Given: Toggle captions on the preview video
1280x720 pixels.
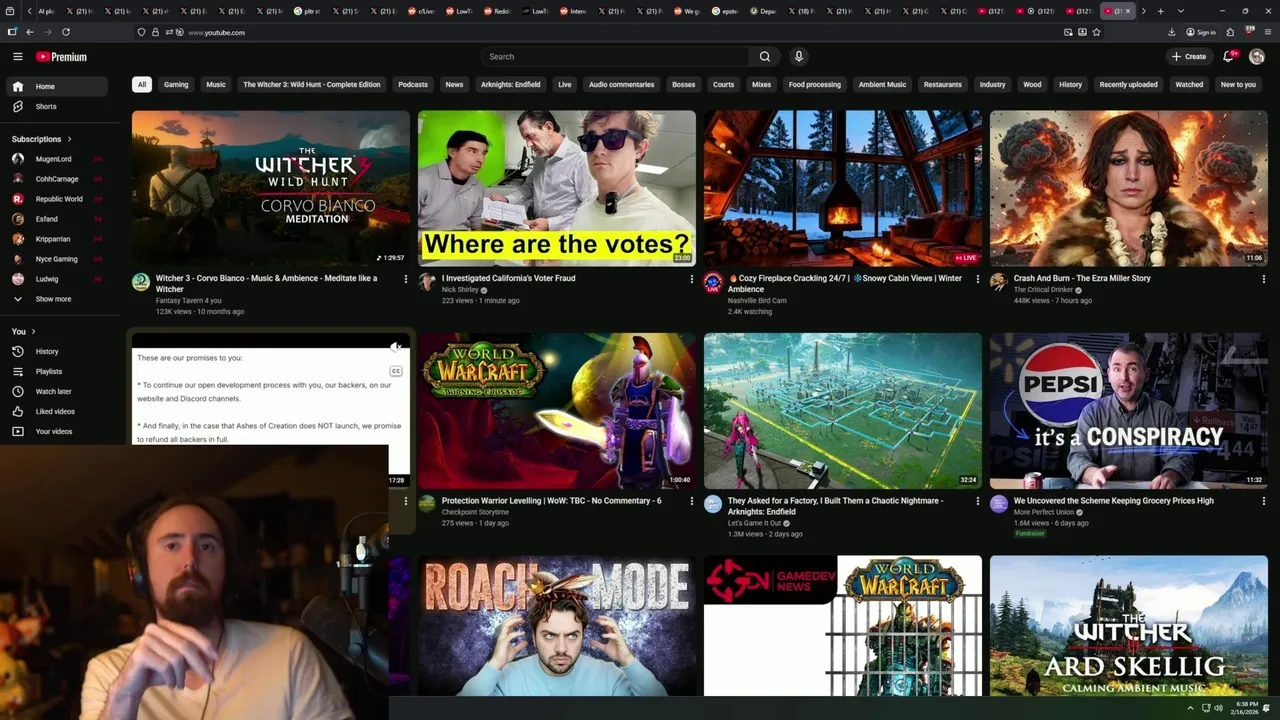Looking at the screenshot, I should click(x=396, y=371).
